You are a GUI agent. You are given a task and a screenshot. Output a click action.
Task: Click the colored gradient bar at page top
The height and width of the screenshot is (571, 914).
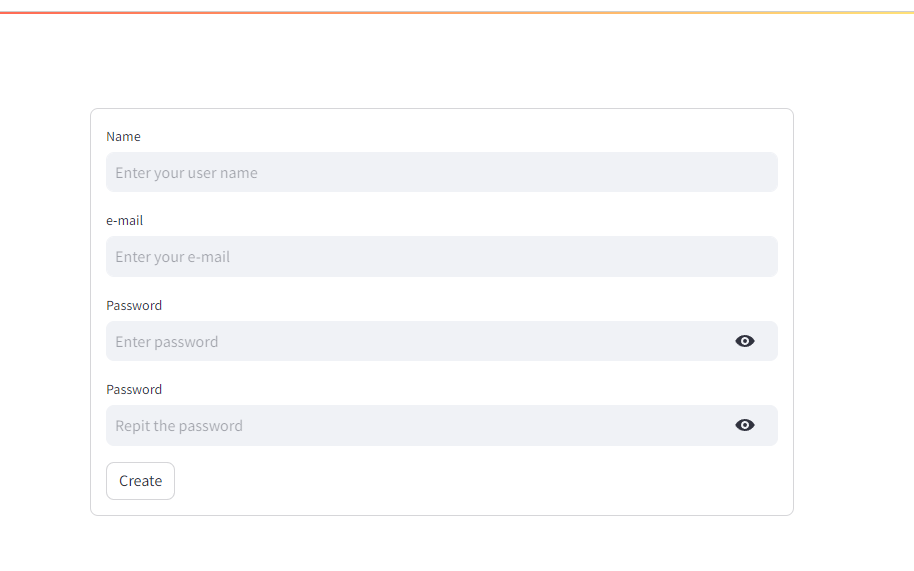pyautogui.click(x=457, y=12)
